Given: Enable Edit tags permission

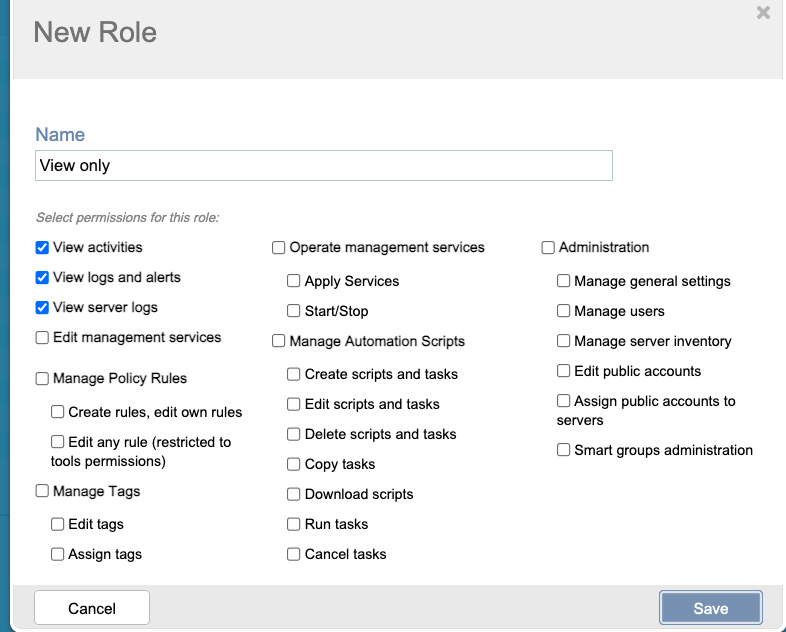Looking at the screenshot, I should point(58,524).
